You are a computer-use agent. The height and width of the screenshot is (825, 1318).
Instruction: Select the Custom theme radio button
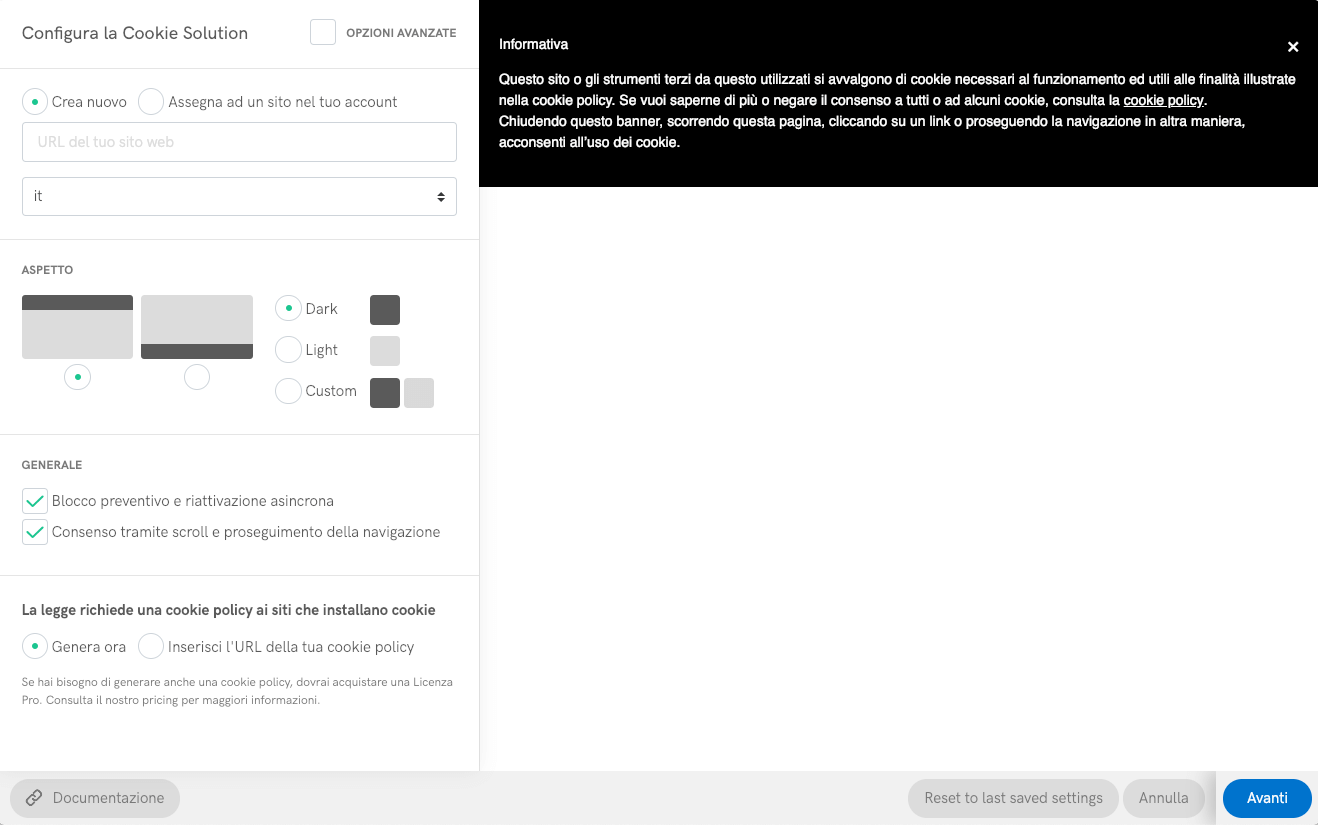pos(288,391)
